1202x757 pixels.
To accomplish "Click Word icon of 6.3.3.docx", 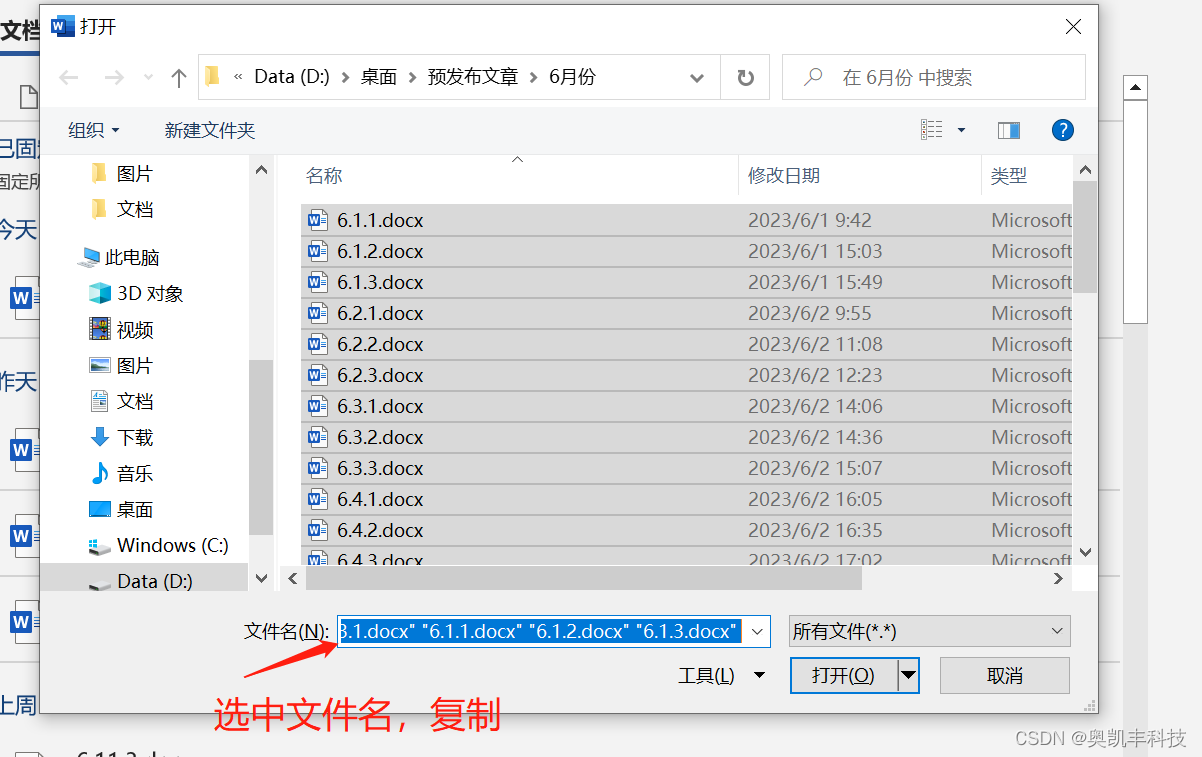I will [x=318, y=468].
